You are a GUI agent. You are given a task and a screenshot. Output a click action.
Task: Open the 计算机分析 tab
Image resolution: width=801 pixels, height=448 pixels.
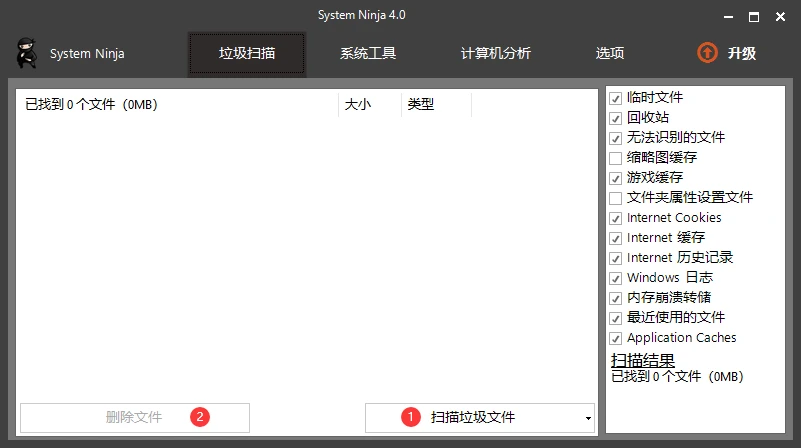(496, 53)
